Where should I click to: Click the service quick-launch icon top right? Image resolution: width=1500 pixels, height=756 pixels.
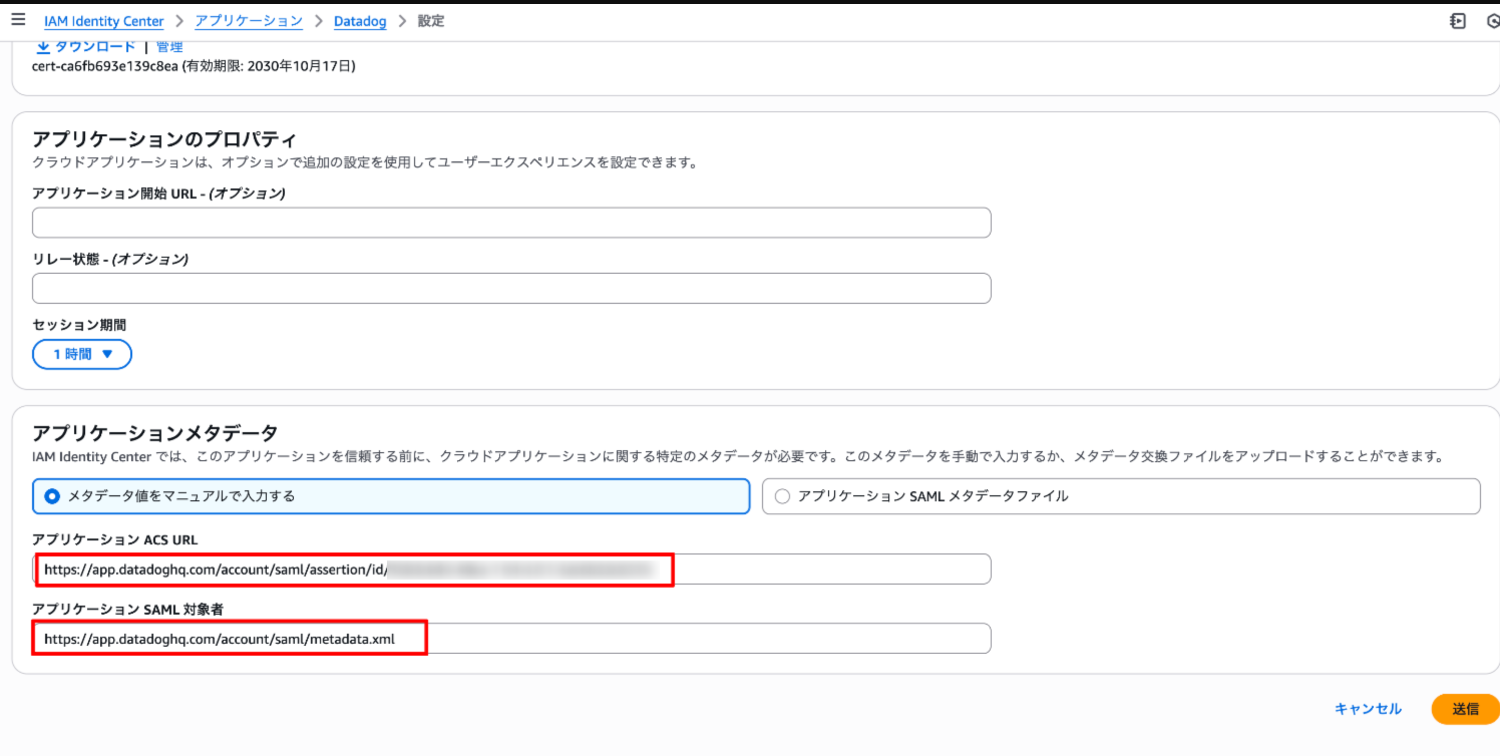1457,20
